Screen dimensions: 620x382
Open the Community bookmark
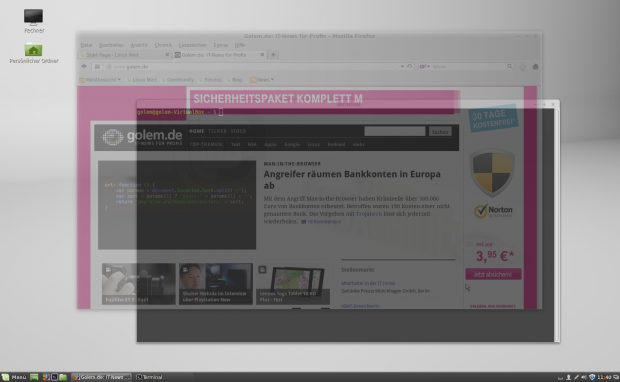[x=178, y=80]
